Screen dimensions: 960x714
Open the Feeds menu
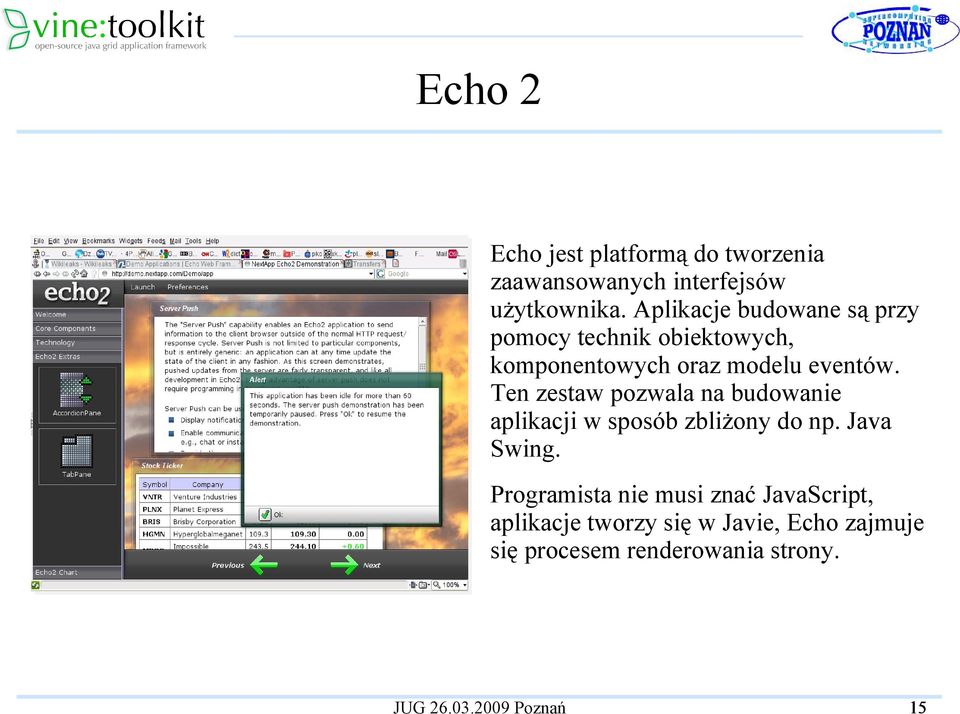click(x=157, y=241)
